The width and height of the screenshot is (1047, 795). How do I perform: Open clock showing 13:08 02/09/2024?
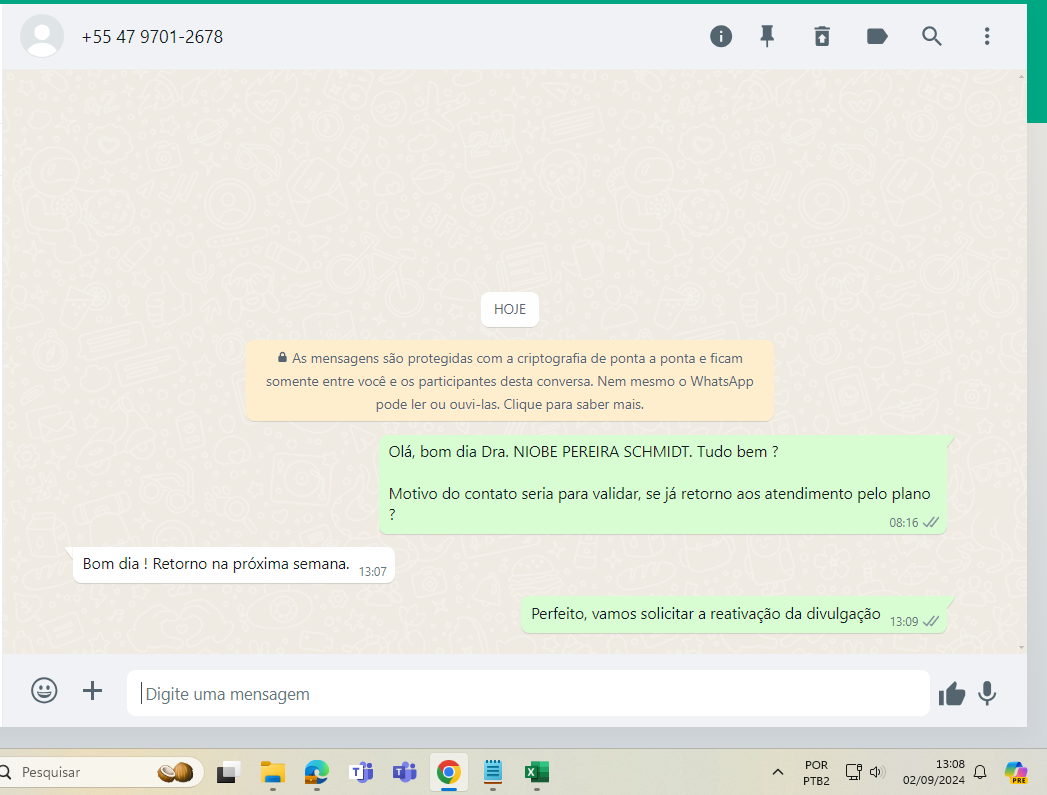click(934, 772)
